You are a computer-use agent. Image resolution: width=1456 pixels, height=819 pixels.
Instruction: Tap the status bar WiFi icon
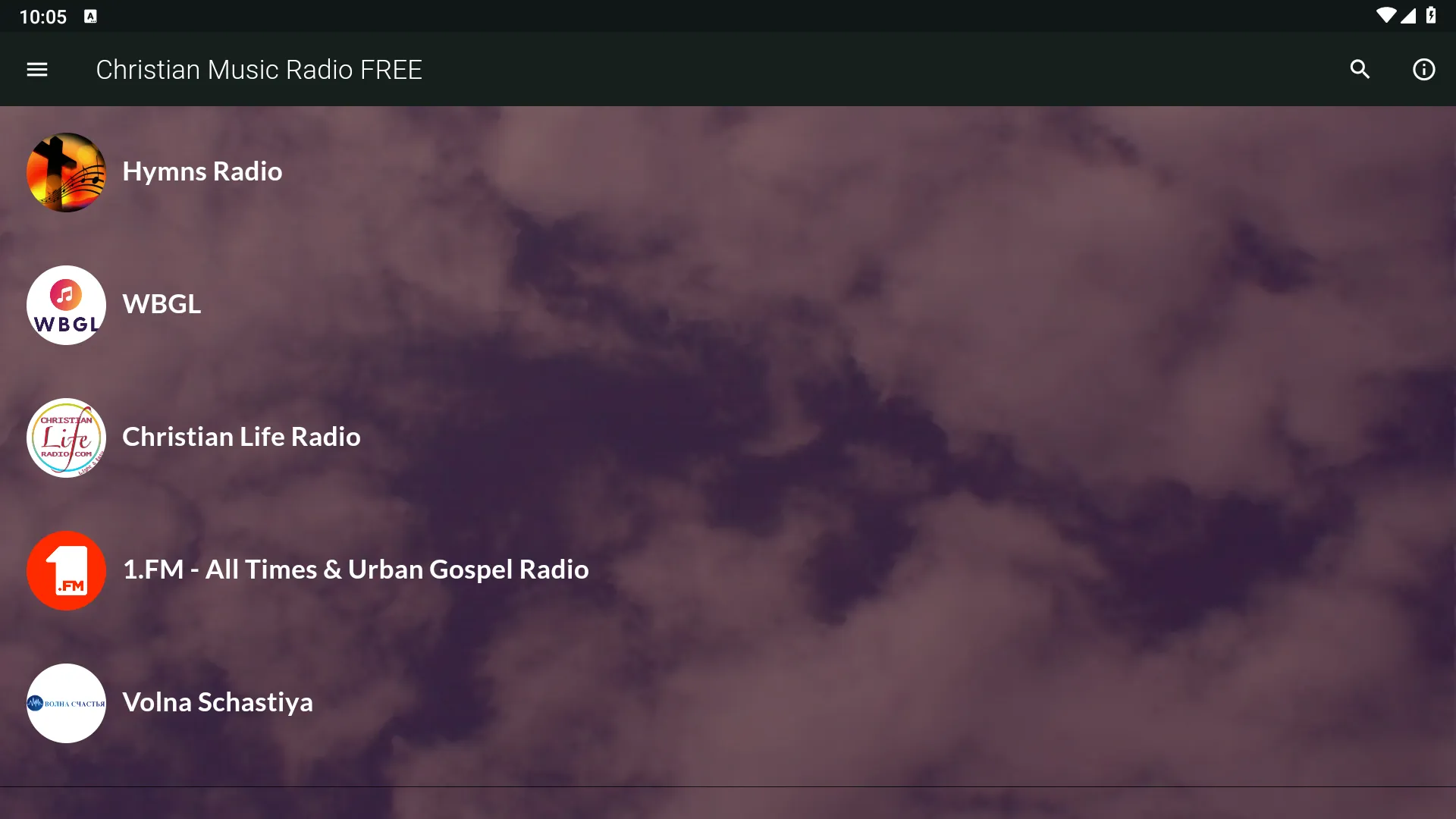point(1385,13)
